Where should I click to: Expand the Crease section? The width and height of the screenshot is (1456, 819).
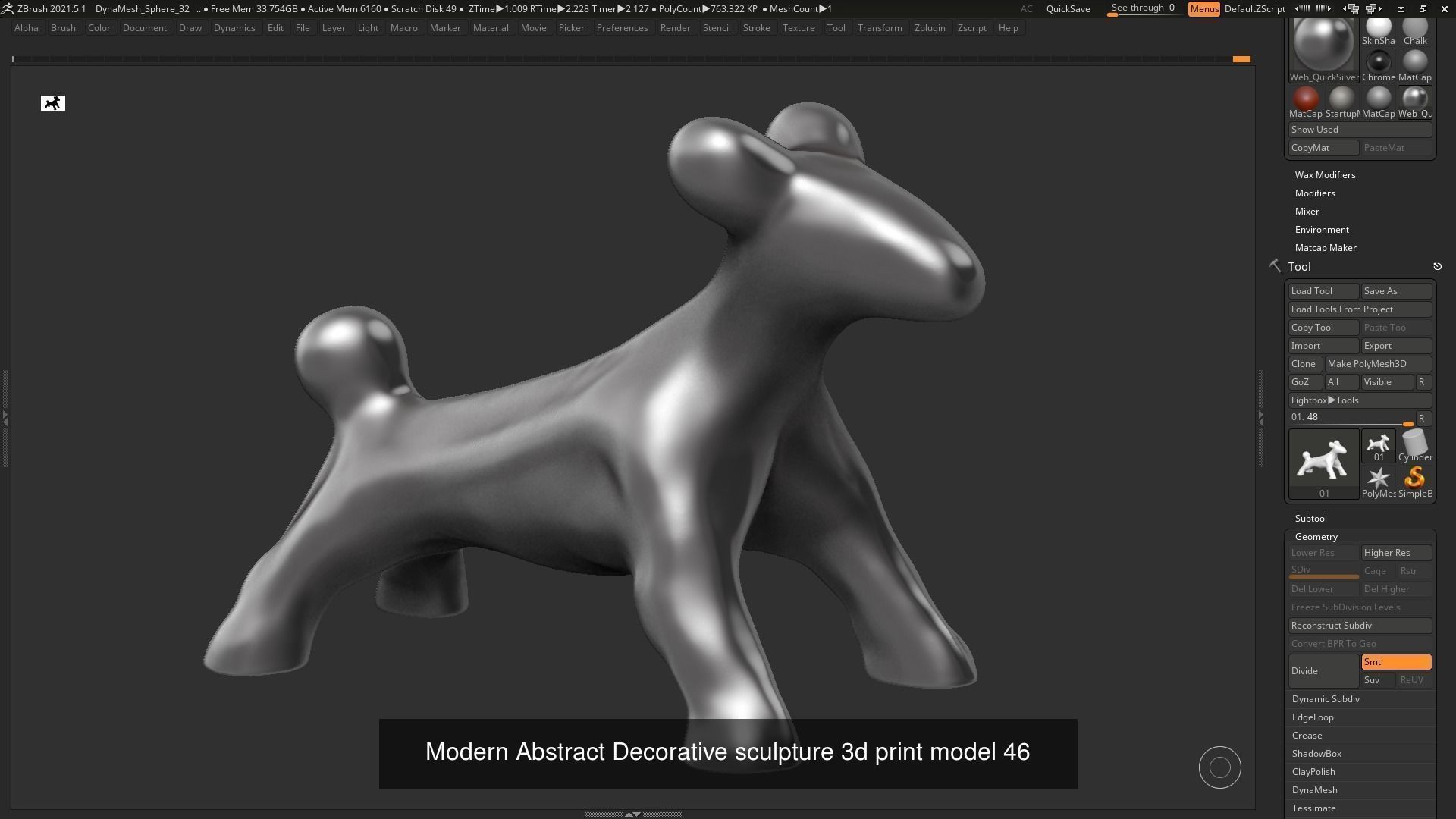[x=1307, y=736]
